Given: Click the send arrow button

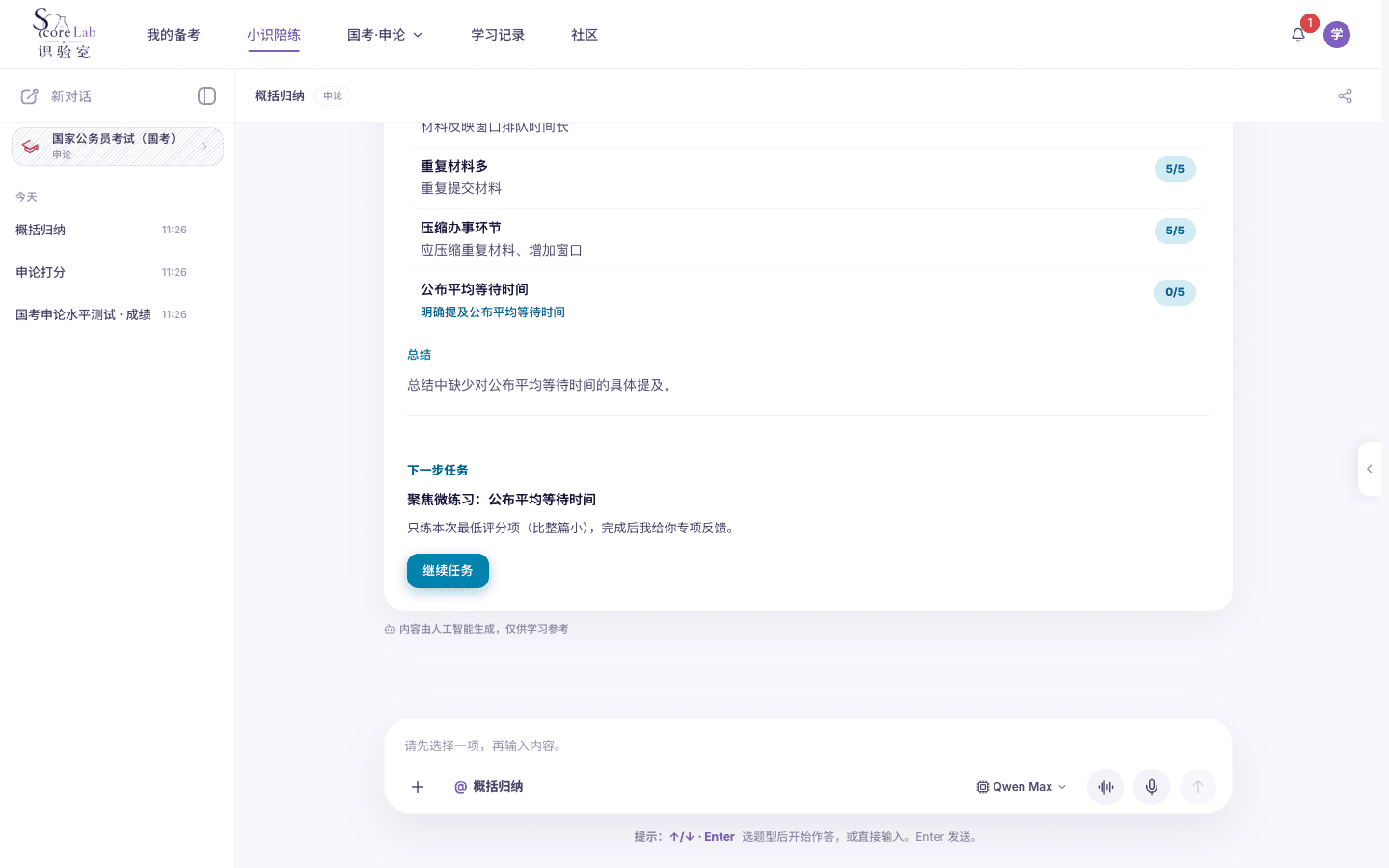Looking at the screenshot, I should coord(1198,787).
